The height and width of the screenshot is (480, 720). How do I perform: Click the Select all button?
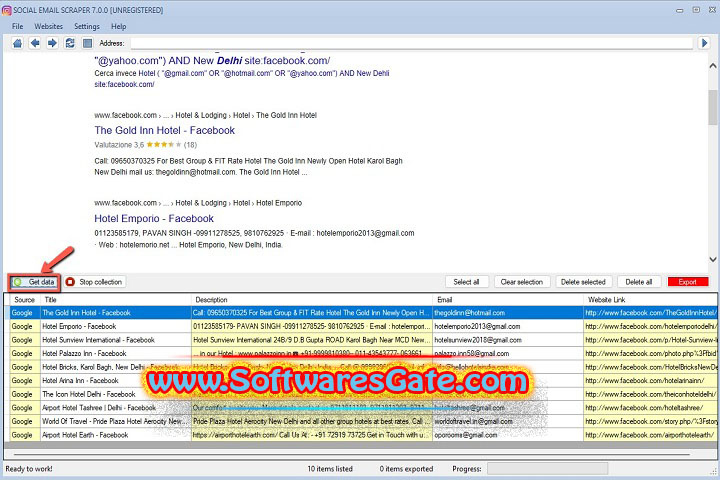pos(467,282)
